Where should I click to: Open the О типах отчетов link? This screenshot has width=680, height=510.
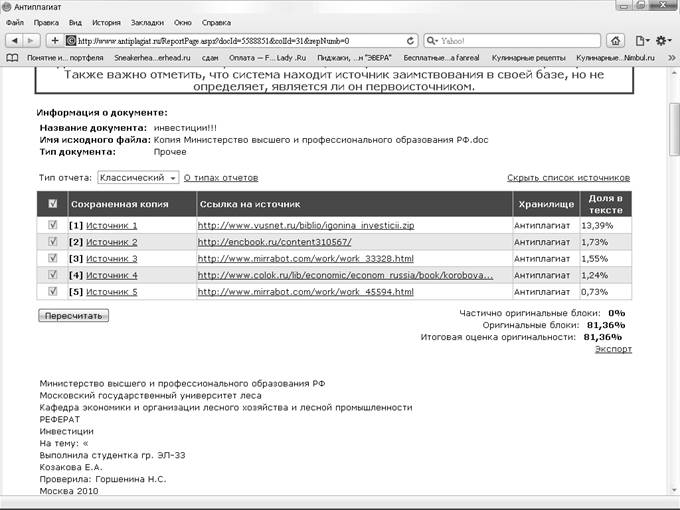click(x=221, y=178)
